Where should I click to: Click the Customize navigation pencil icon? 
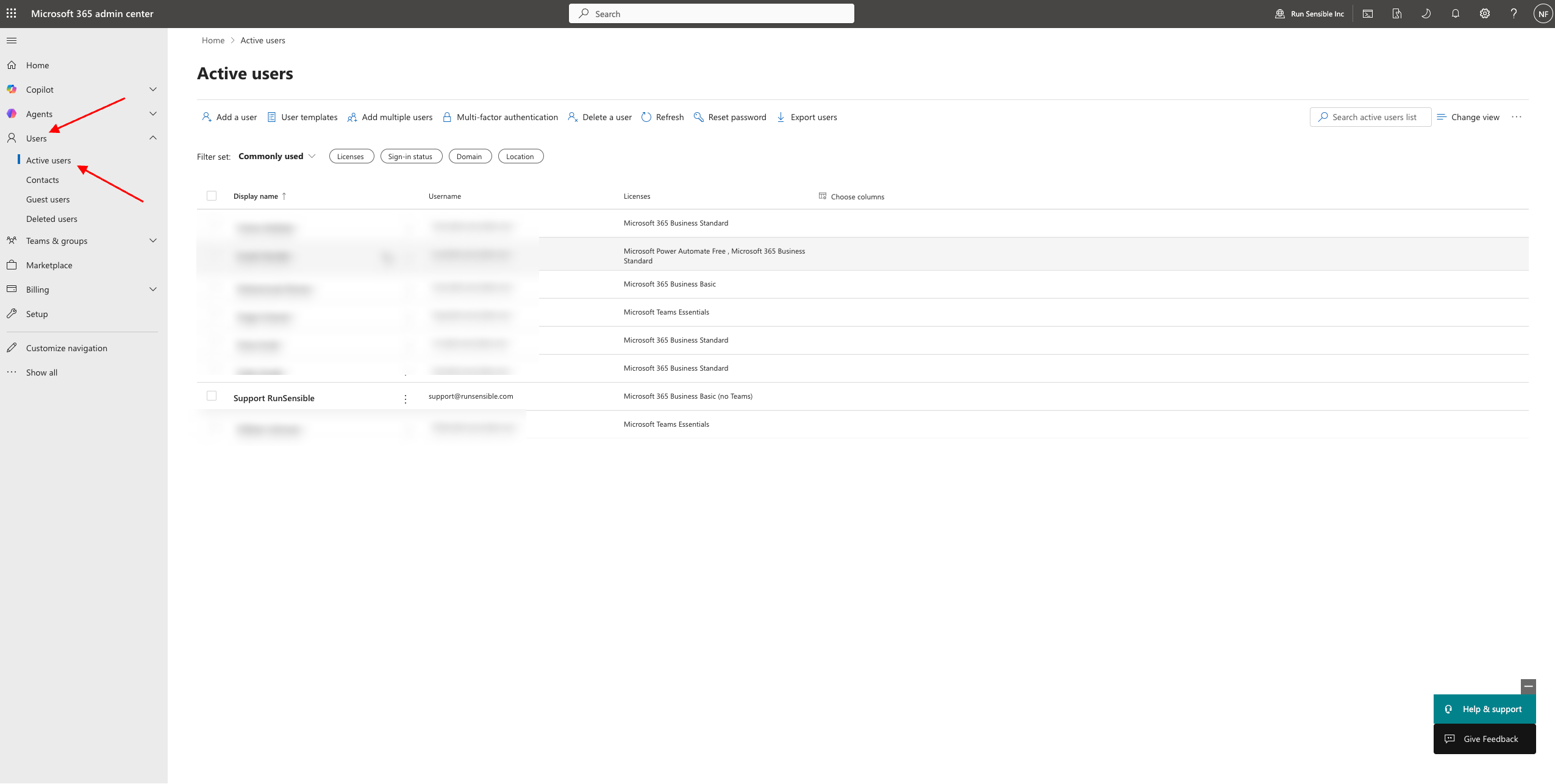(x=12, y=347)
